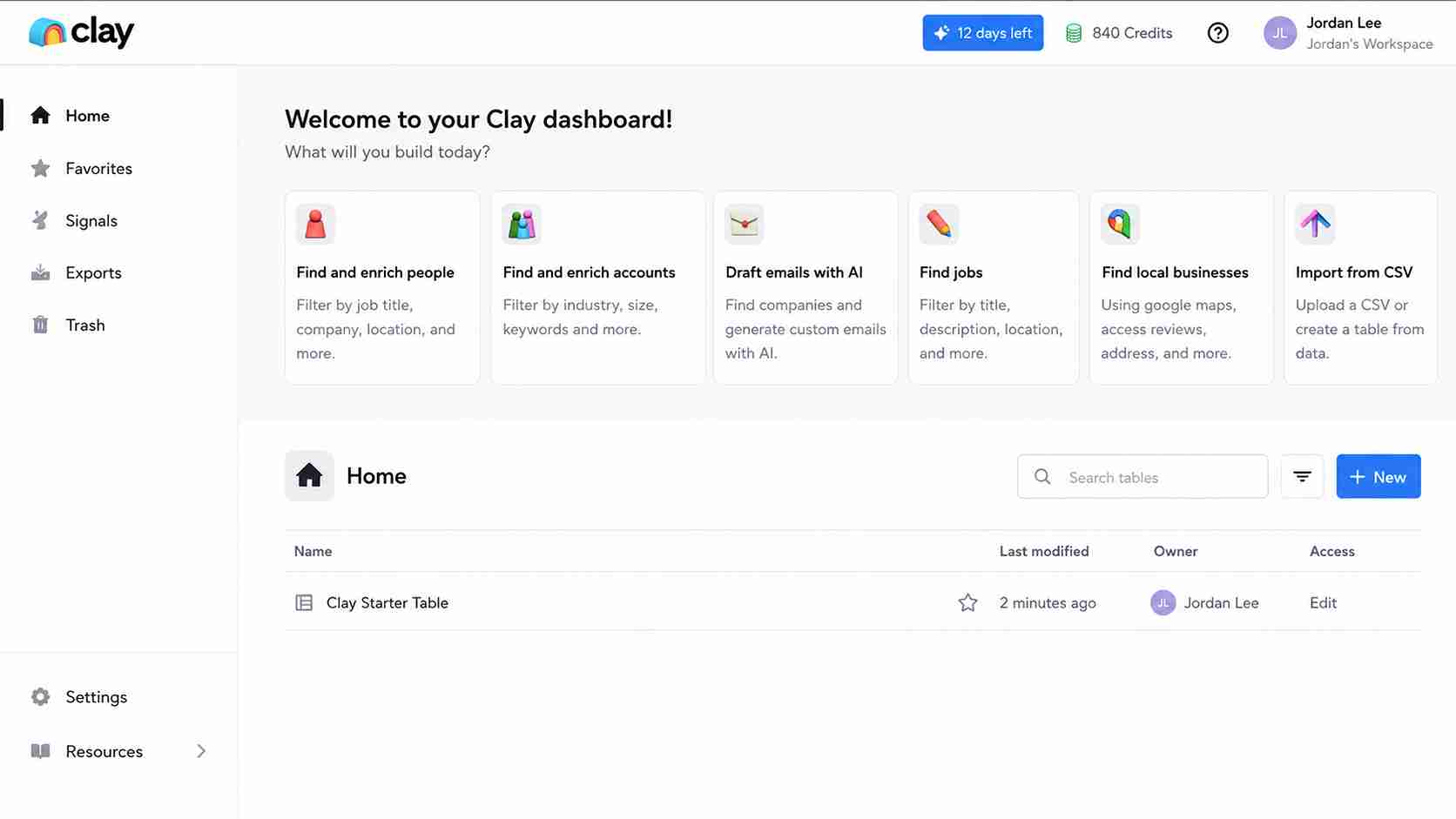View the 840 Credits balance
Screen dimensions: 1456x819
click(1132, 33)
